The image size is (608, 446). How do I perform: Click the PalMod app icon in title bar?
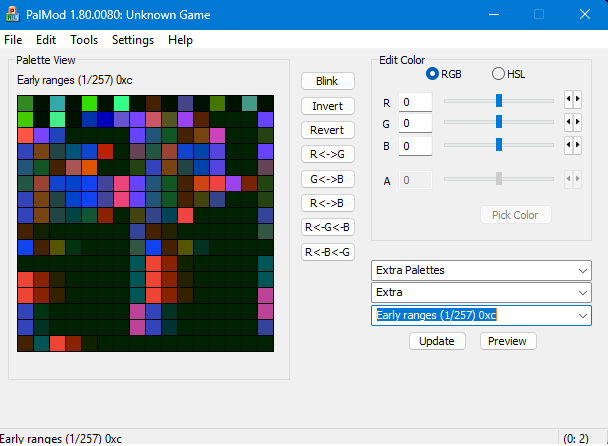pos(12,14)
